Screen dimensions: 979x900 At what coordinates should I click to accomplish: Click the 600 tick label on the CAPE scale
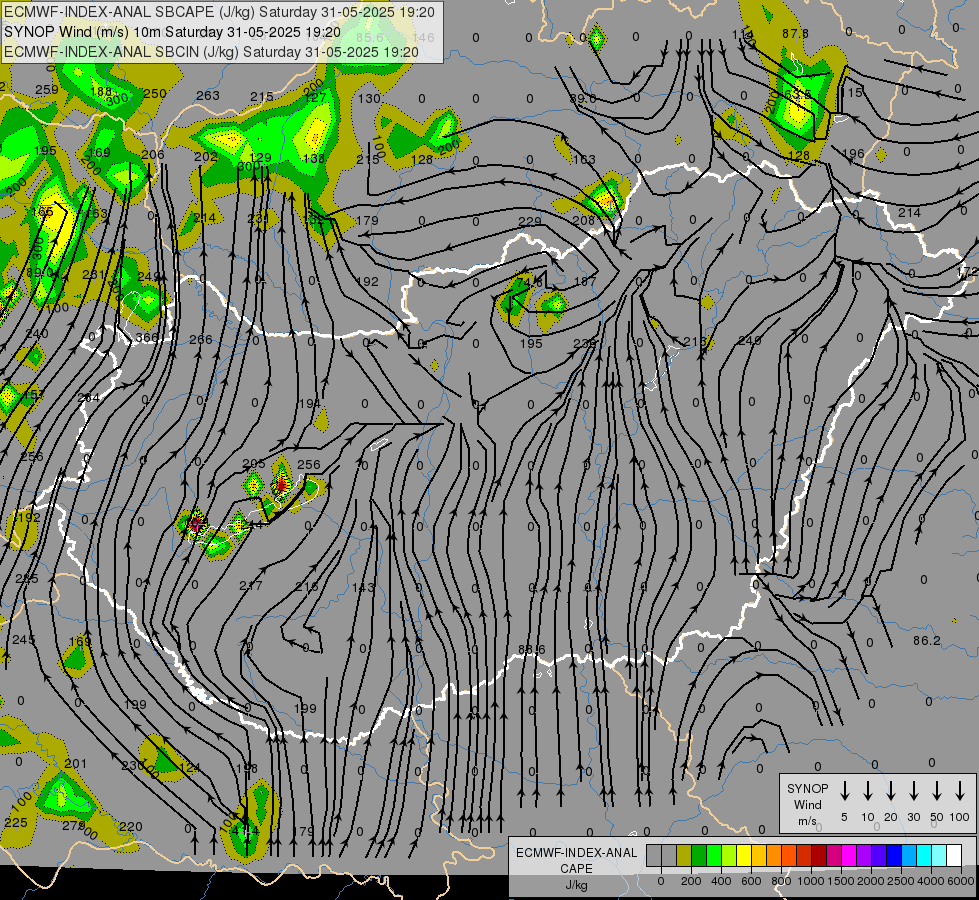pos(751,881)
